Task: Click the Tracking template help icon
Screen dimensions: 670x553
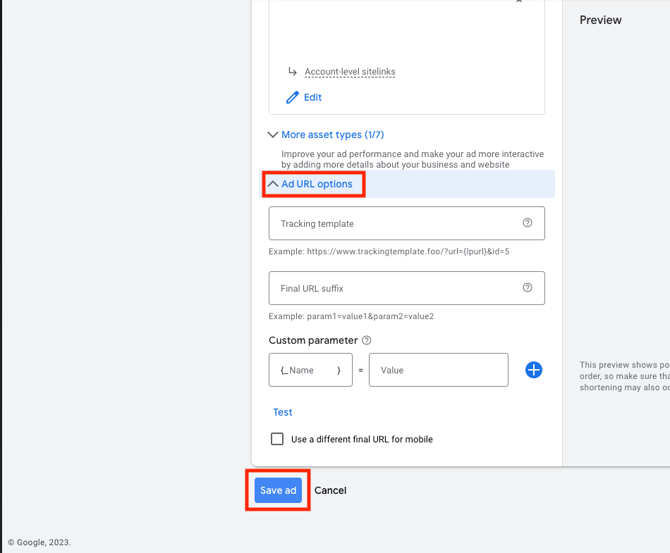Action: pos(527,223)
